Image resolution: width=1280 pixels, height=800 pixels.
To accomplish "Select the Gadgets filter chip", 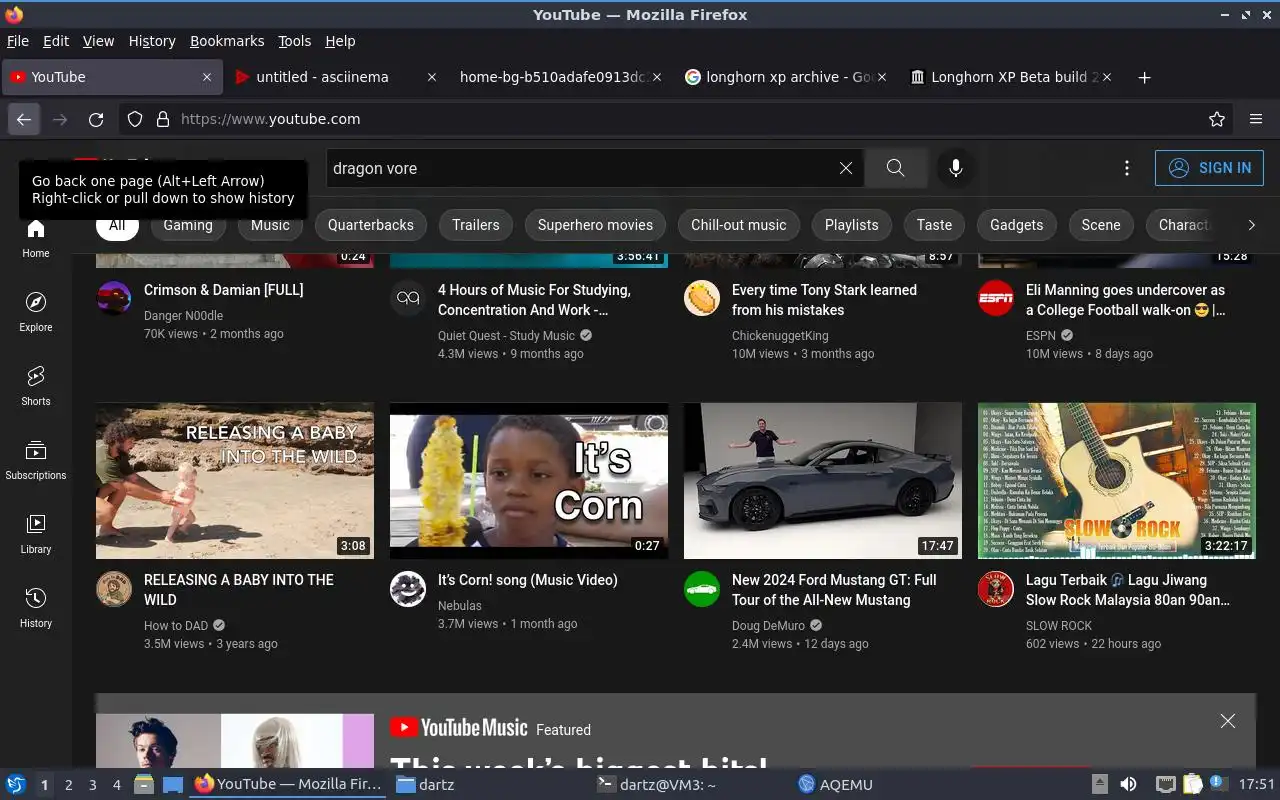I will (x=1017, y=225).
